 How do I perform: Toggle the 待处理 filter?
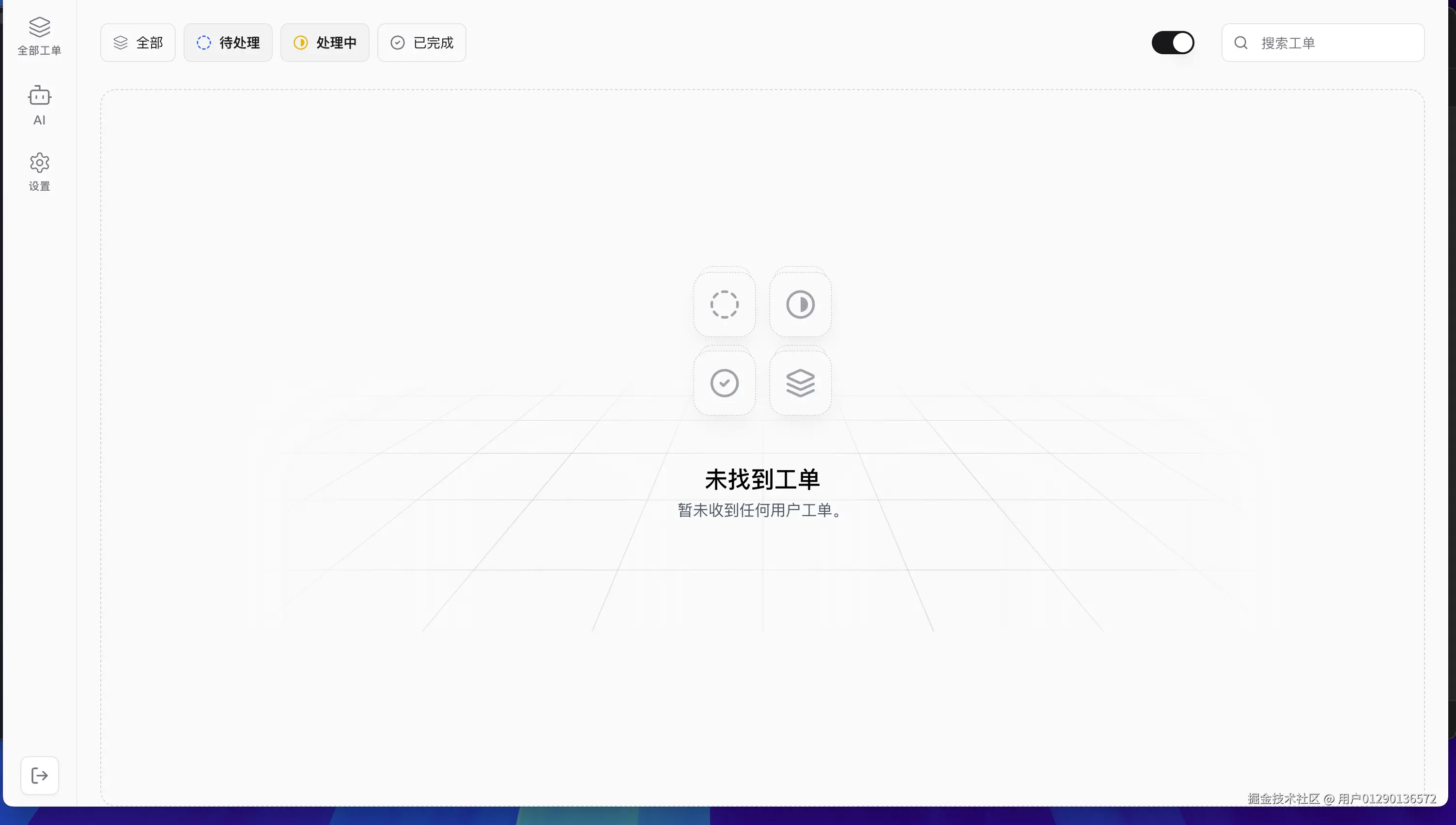tap(228, 43)
